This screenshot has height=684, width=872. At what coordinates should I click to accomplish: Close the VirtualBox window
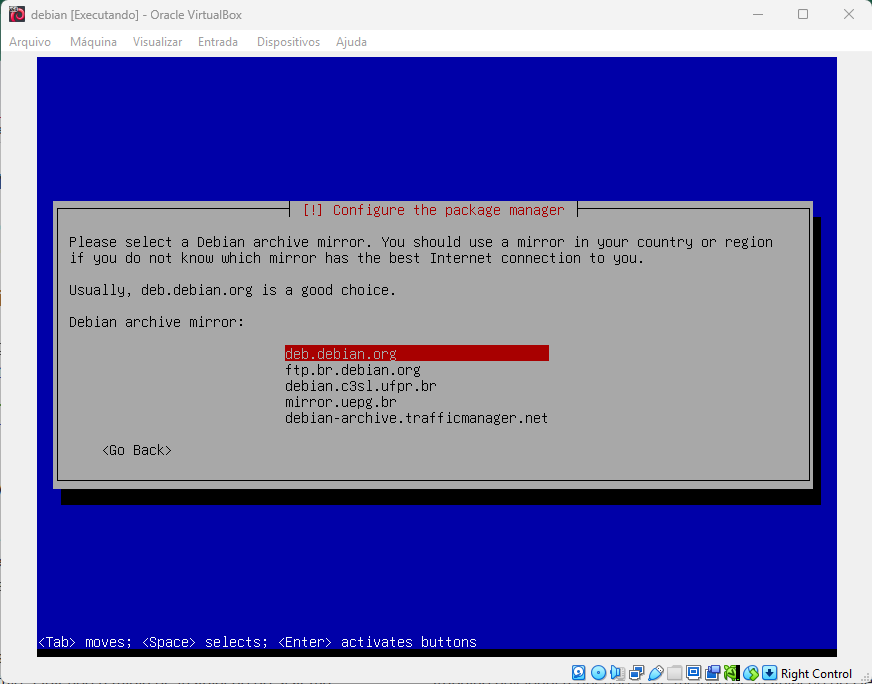click(x=848, y=14)
